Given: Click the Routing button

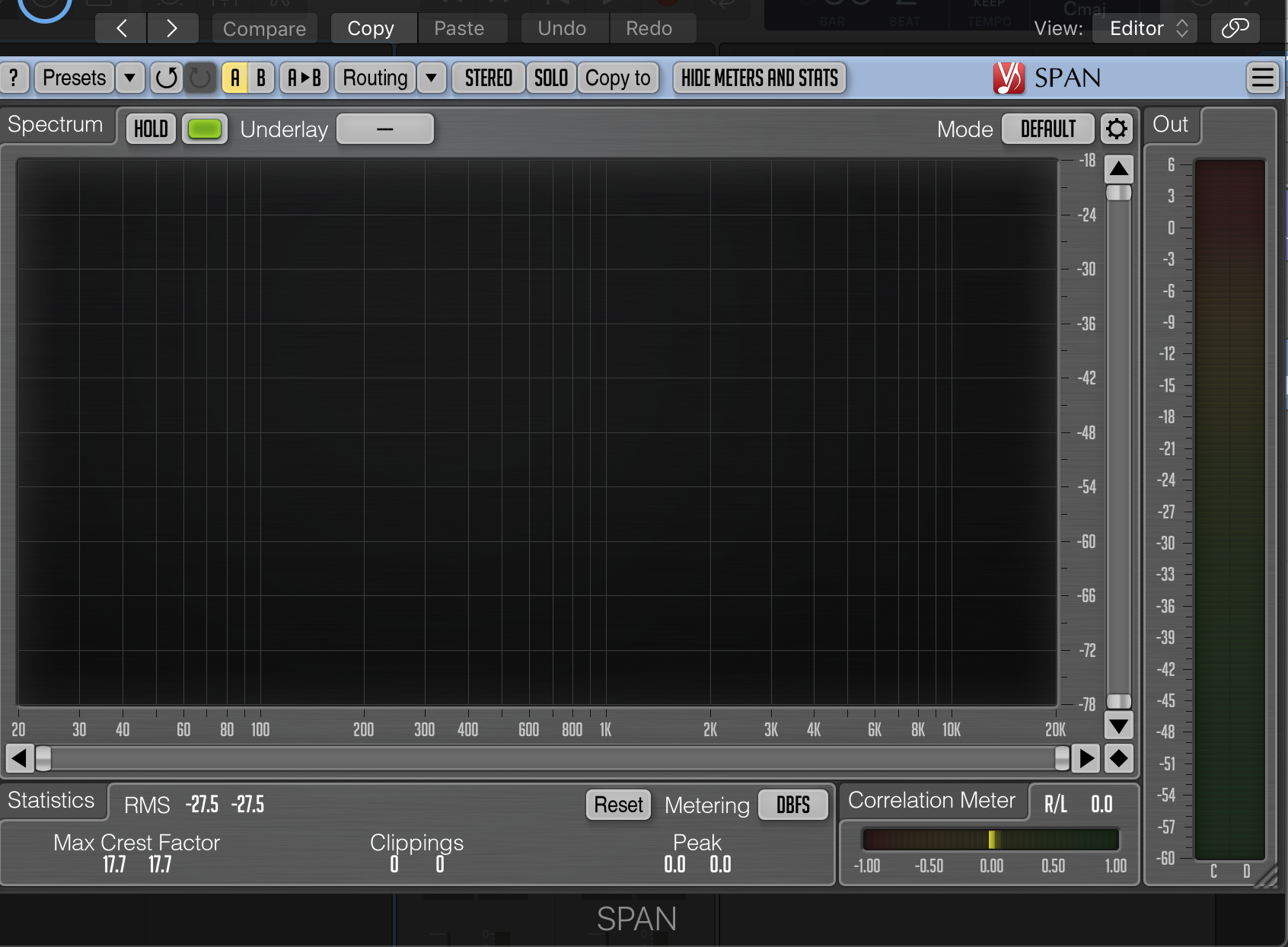Looking at the screenshot, I should (x=375, y=78).
